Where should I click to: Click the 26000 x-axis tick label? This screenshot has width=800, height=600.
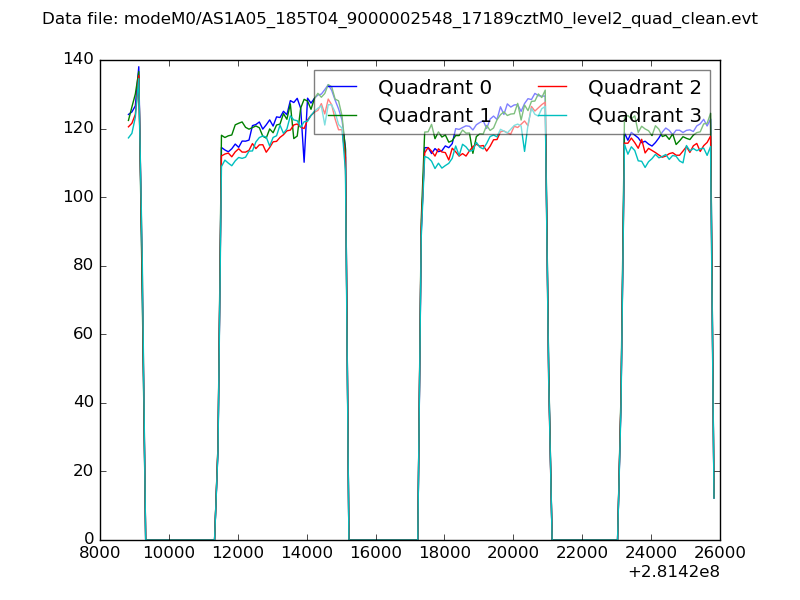coord(720,553)
